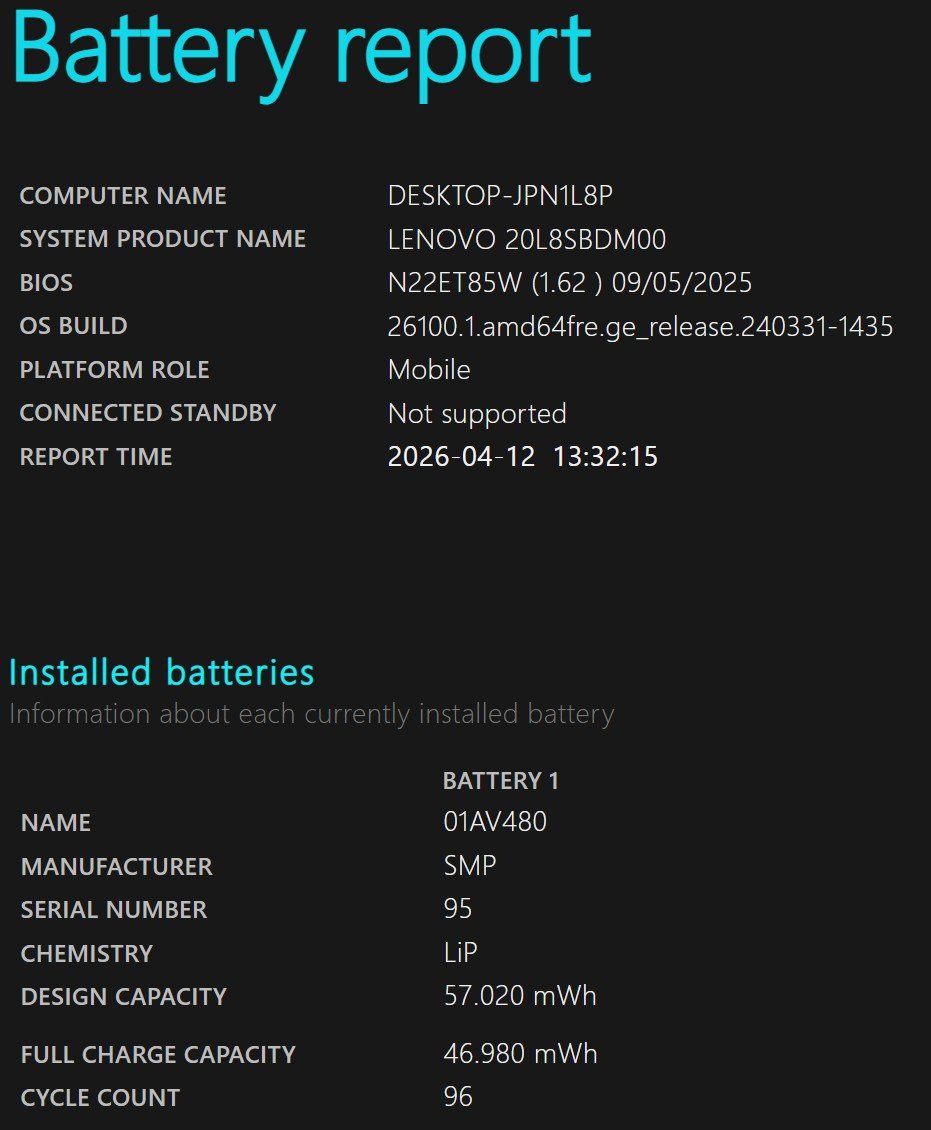This screenshot has width=931, height=1130.
Task: Click the design capacity 57.020 mWh
Action: [x=520, y=996]
